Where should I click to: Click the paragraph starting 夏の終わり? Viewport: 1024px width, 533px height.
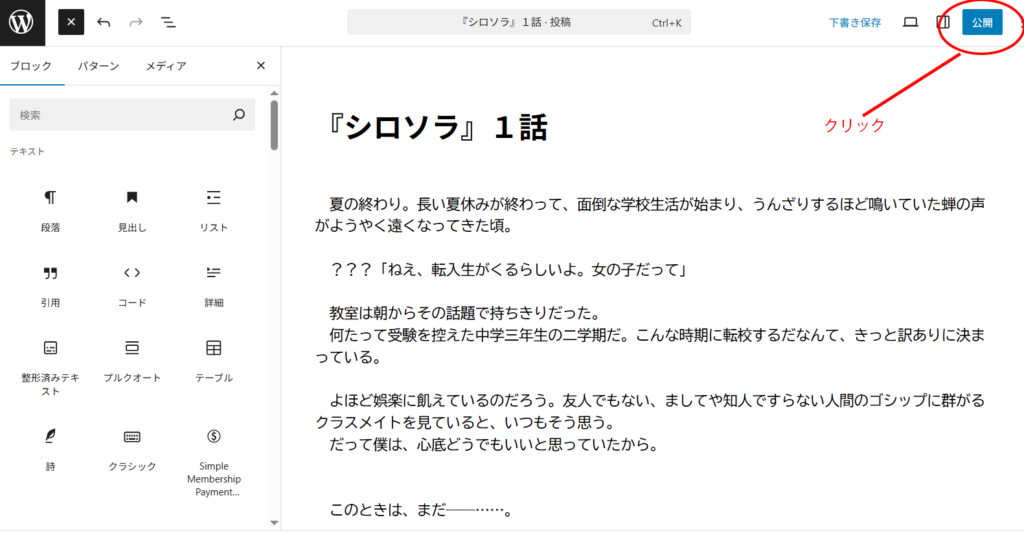coord(650,215)
